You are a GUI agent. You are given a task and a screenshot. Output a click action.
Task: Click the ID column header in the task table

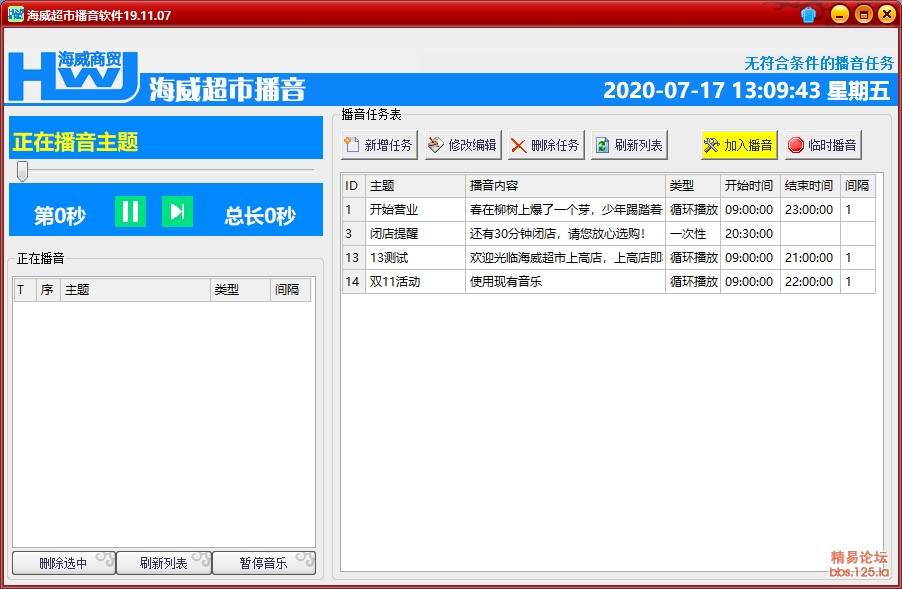coord(353,186)
